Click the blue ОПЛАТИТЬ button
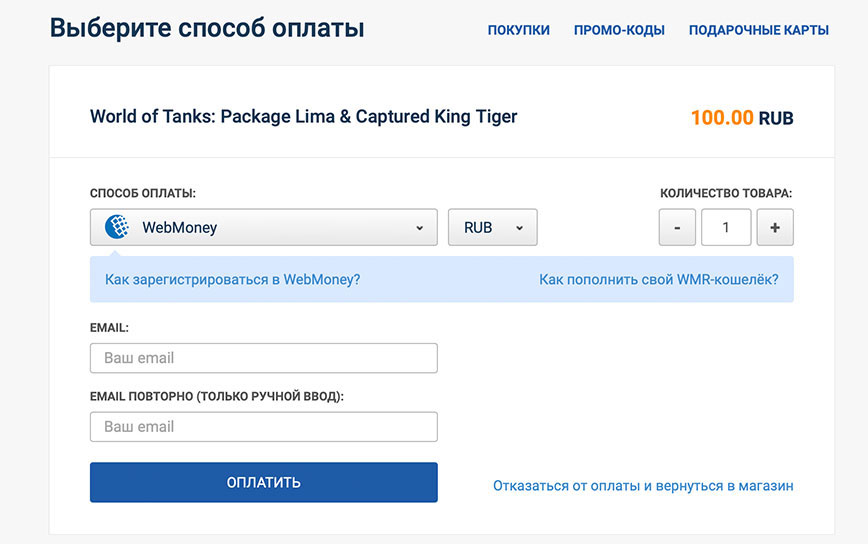 (x=264, y=482)
